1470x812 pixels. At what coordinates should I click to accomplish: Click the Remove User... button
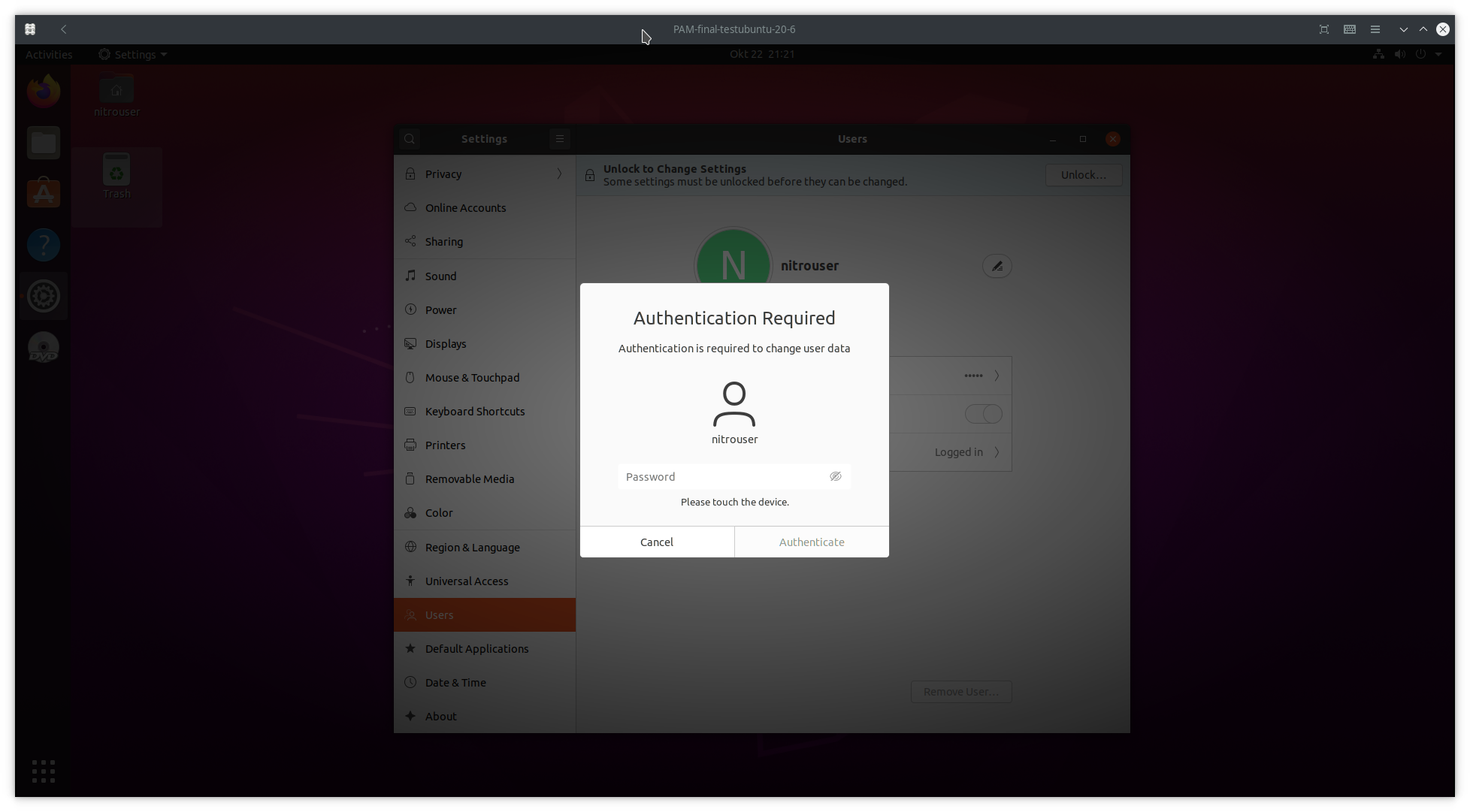pyautogui.click(x=961, y=692)
